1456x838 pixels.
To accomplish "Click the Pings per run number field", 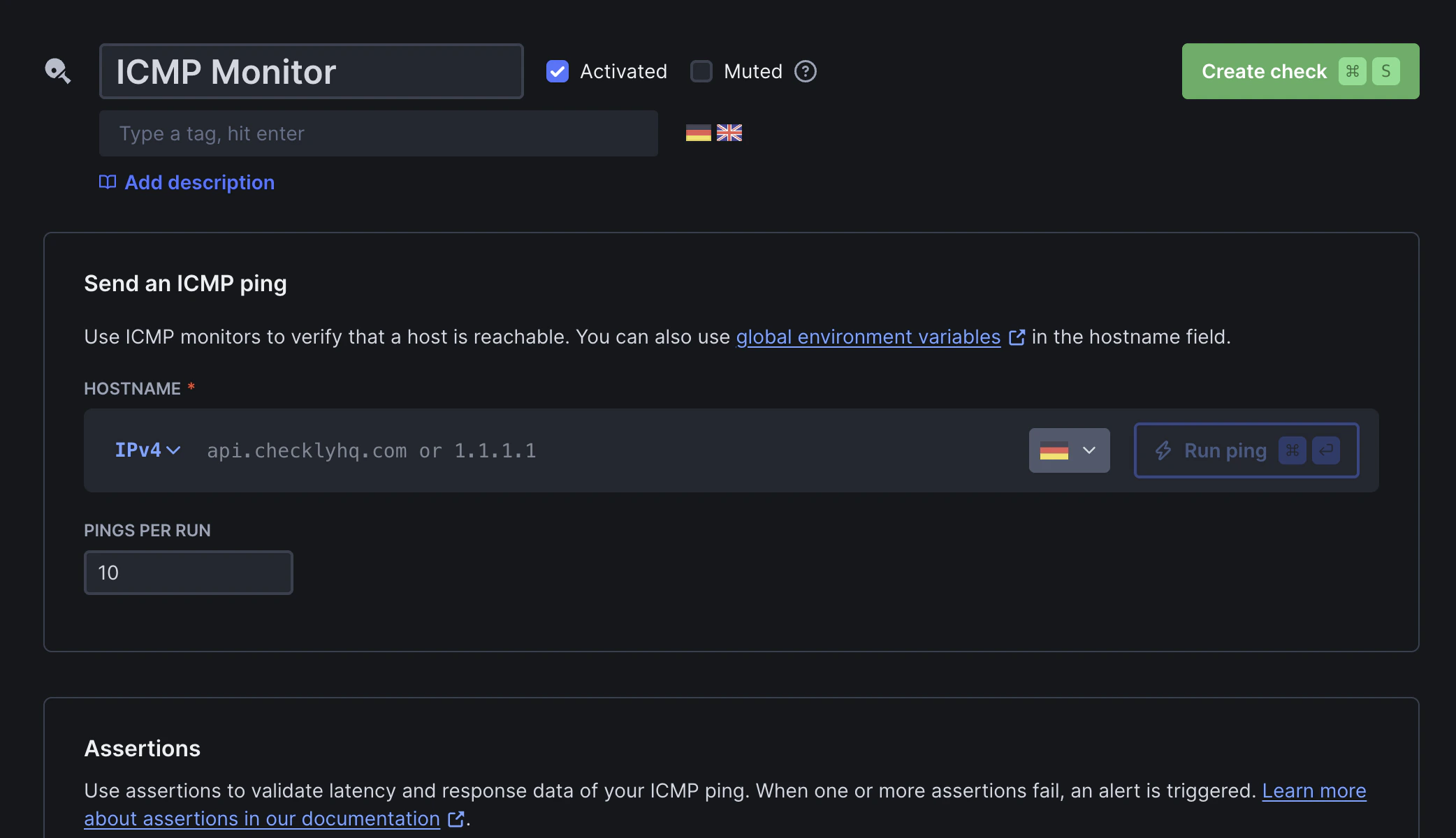I will tap(188, 573).
